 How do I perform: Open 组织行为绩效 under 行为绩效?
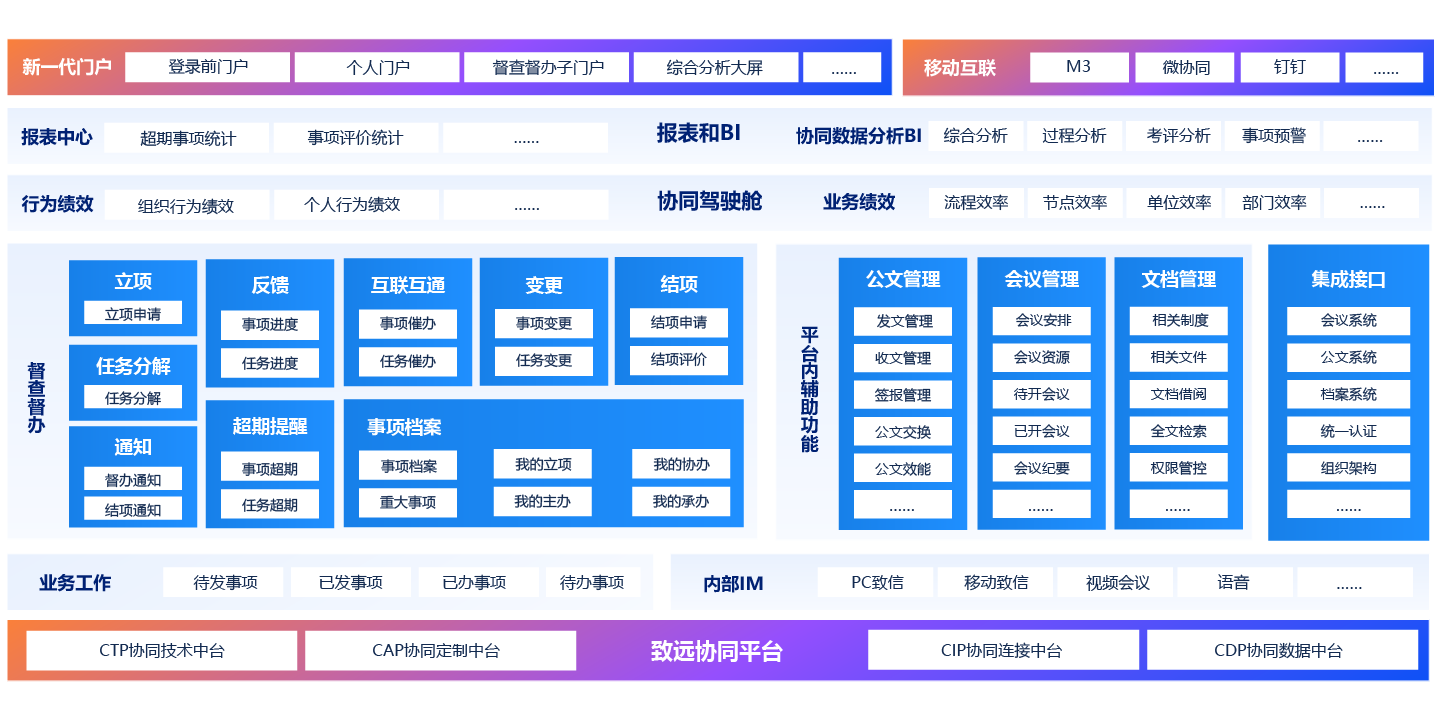point(187,202)
